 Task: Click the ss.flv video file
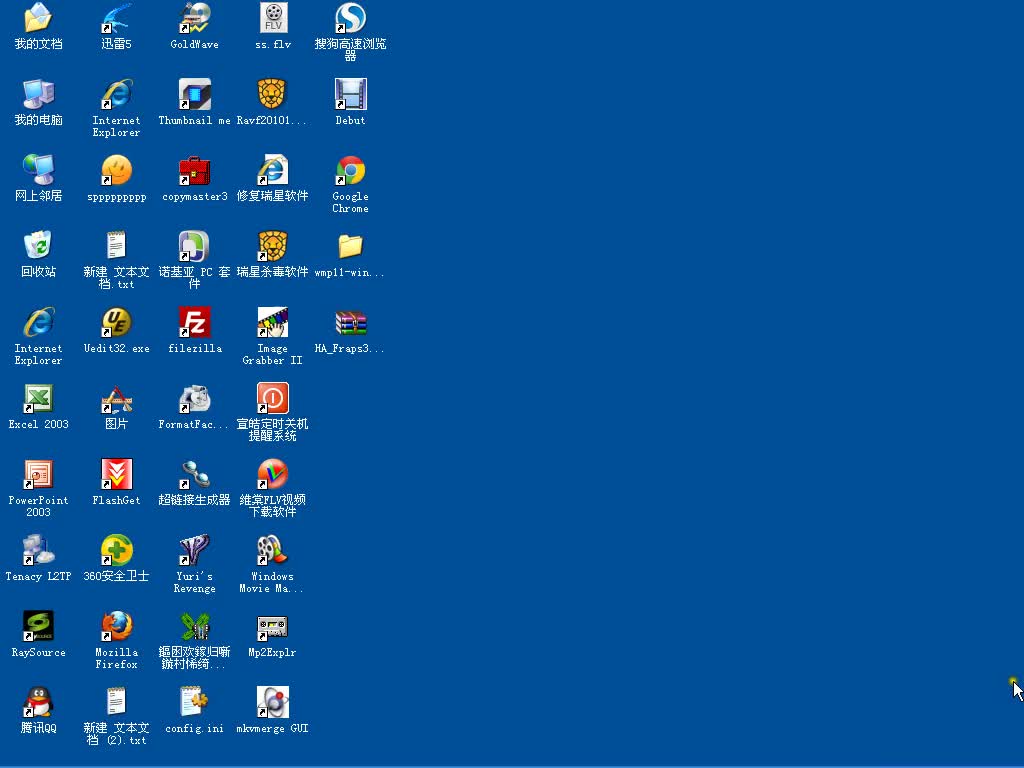pyautogui.click(x=272, y=19)
